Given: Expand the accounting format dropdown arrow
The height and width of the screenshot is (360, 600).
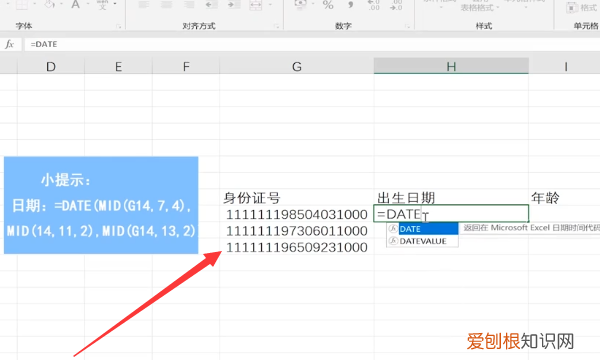Looking at the screenshot, I should [x=313, y=4].
